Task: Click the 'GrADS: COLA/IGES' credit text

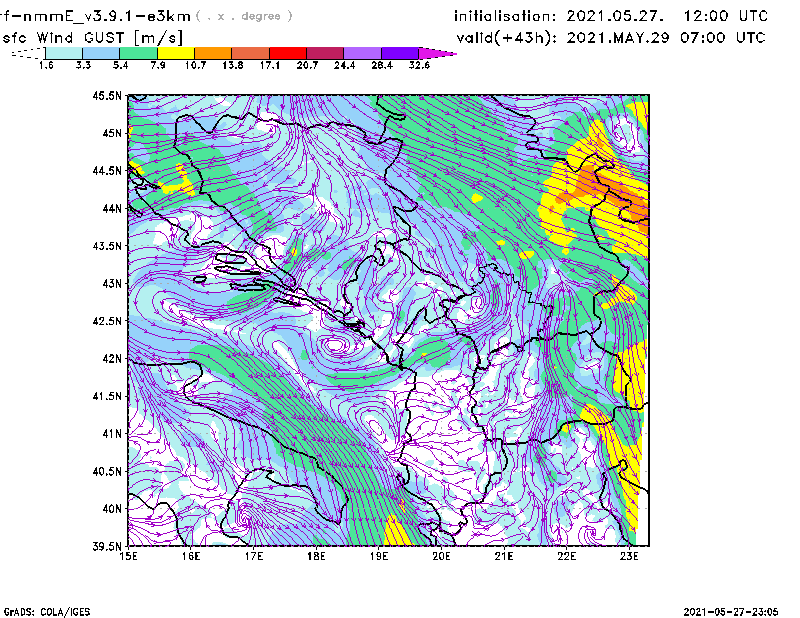Action: [47, 612]
